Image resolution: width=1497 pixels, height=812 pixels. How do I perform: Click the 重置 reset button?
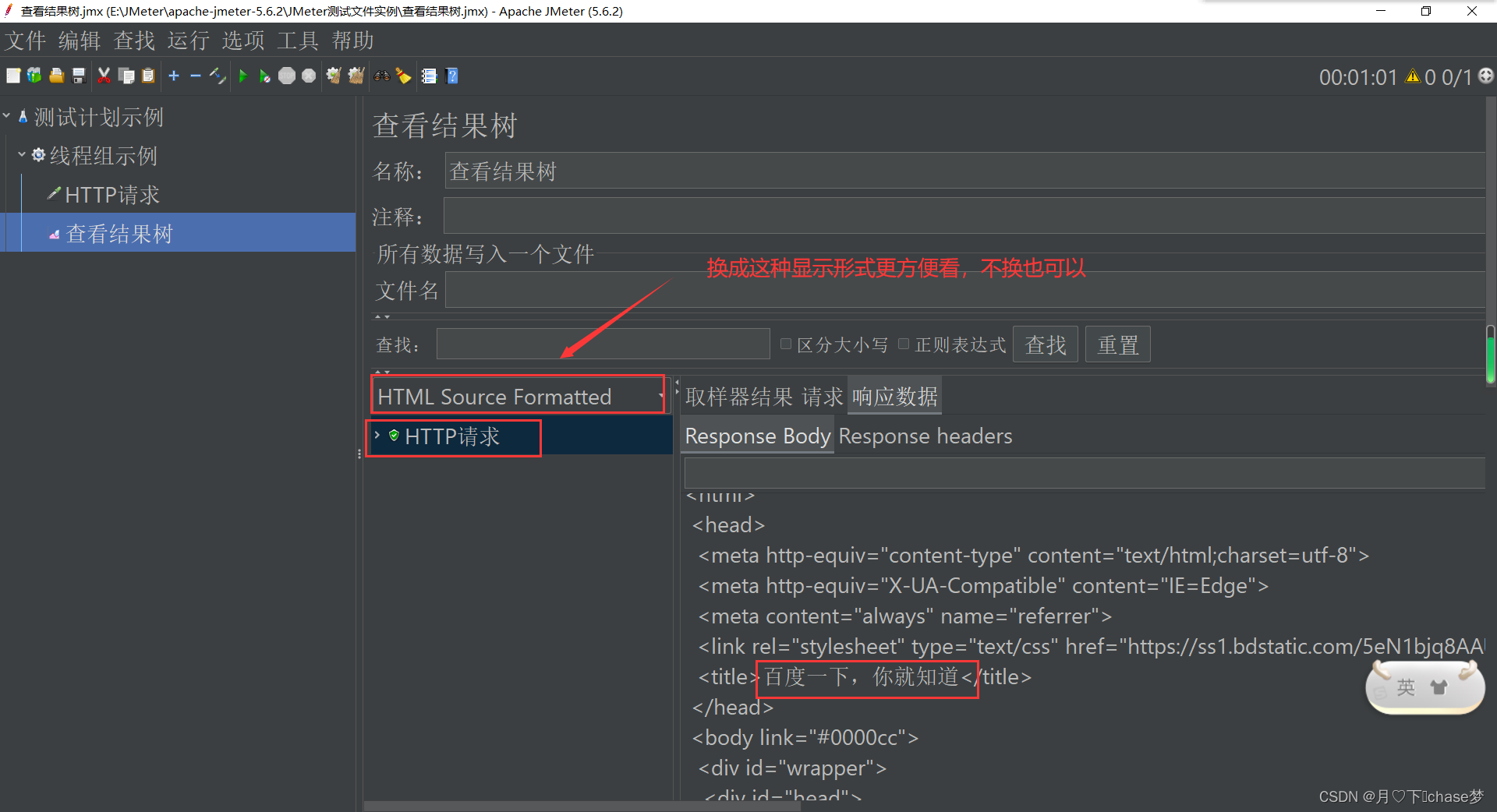(1118, 344)
